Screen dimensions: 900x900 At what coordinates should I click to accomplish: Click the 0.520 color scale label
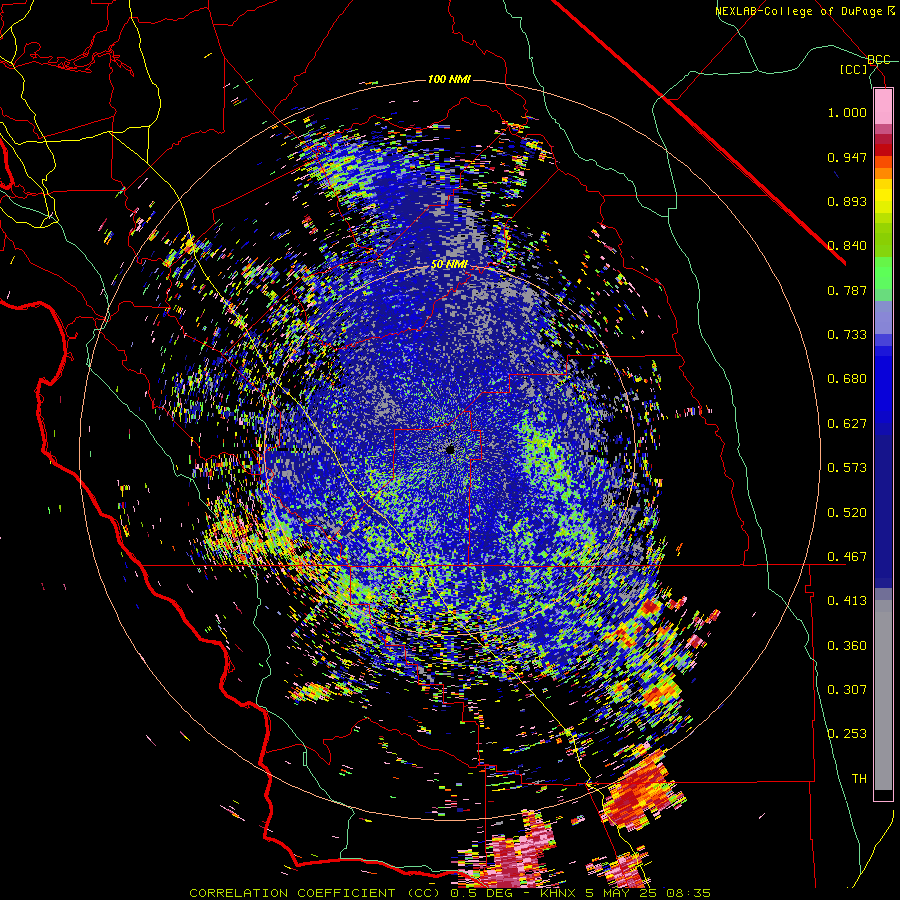coord(847,513)
